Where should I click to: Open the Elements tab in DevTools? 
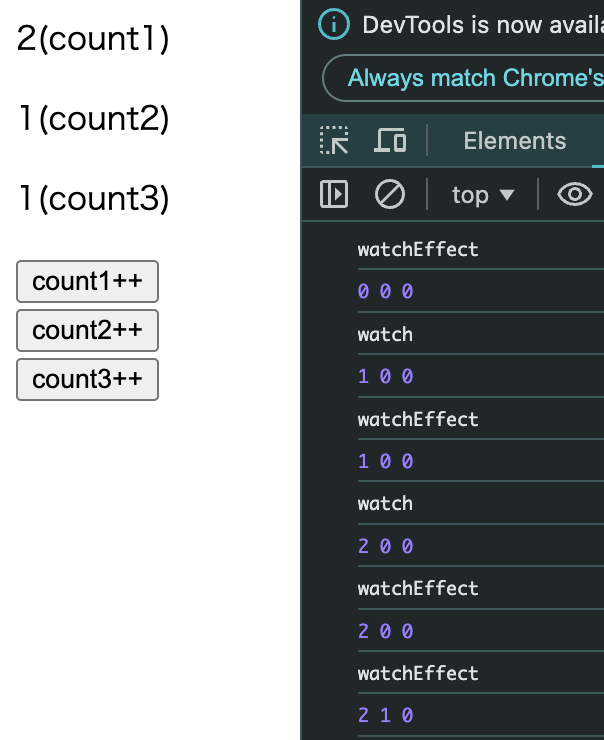click(514, 141)
